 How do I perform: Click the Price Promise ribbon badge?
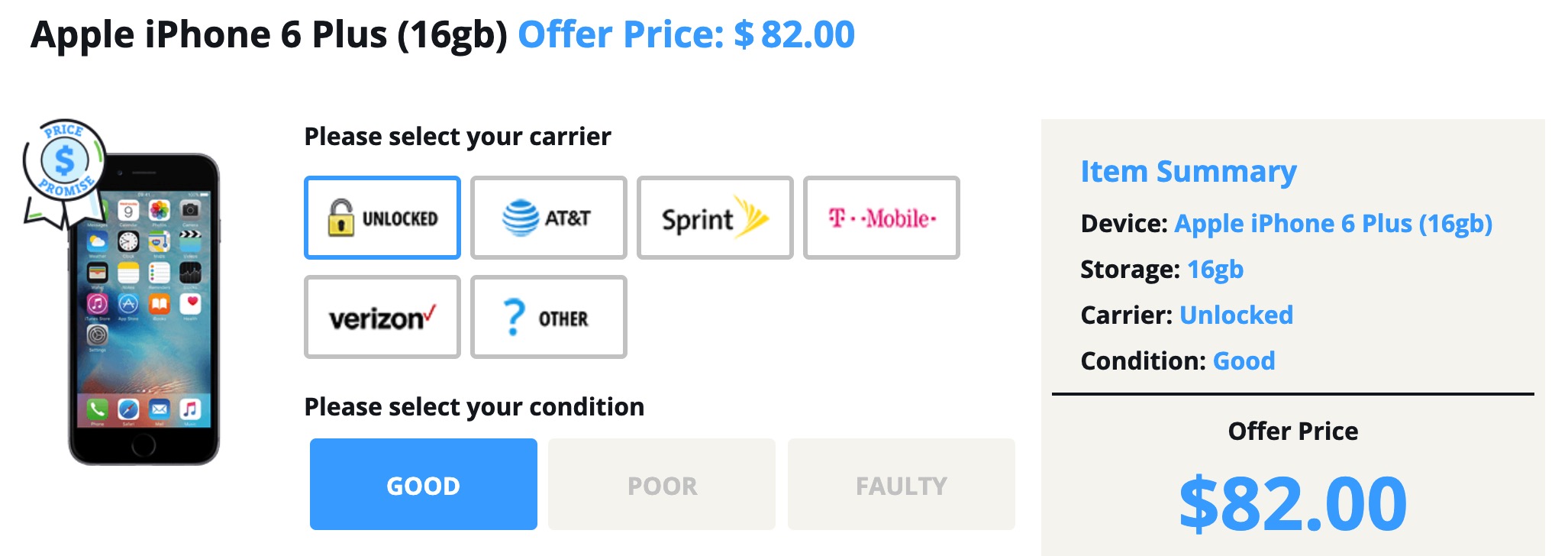[63, 164]
